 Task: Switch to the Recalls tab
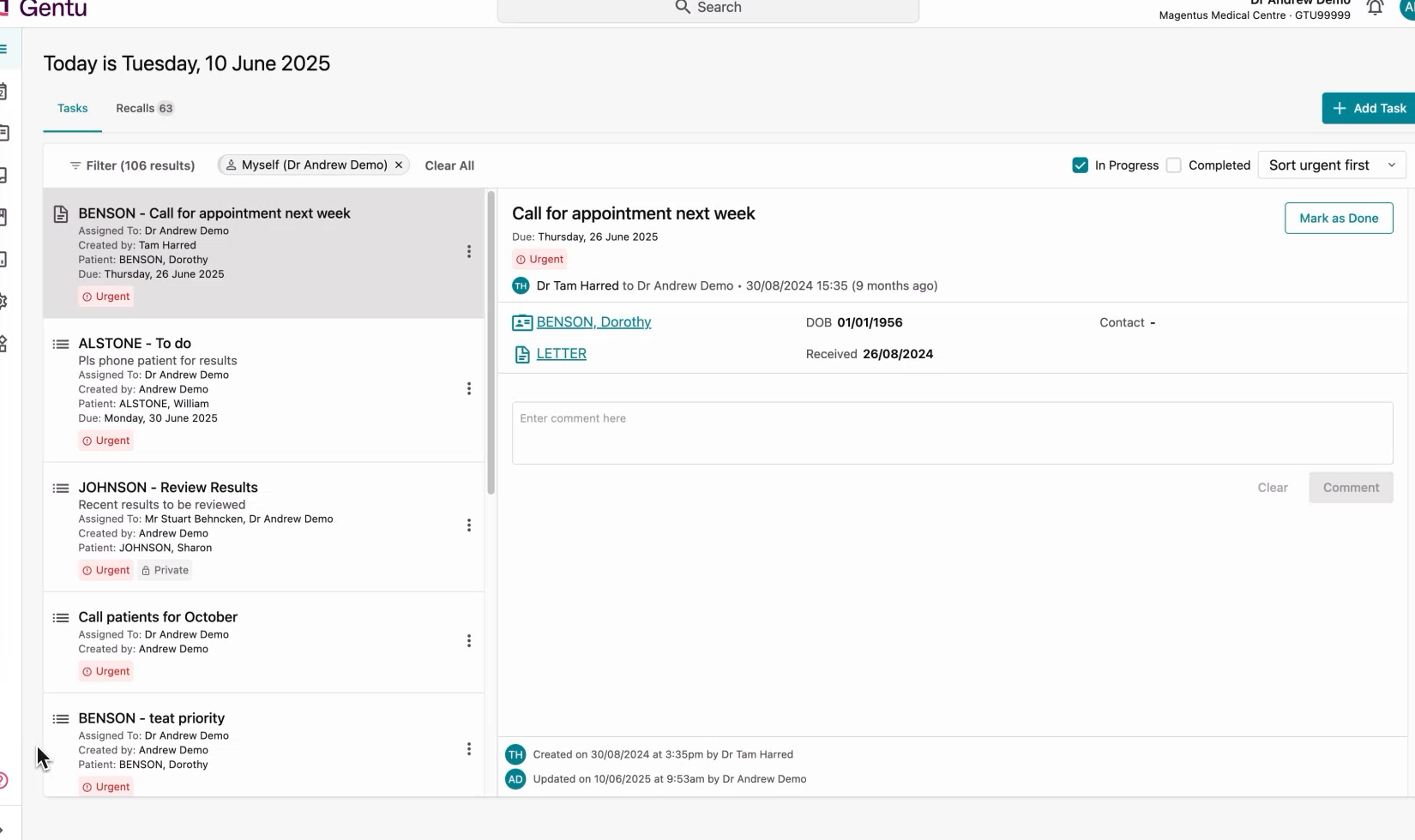[144, 108]
